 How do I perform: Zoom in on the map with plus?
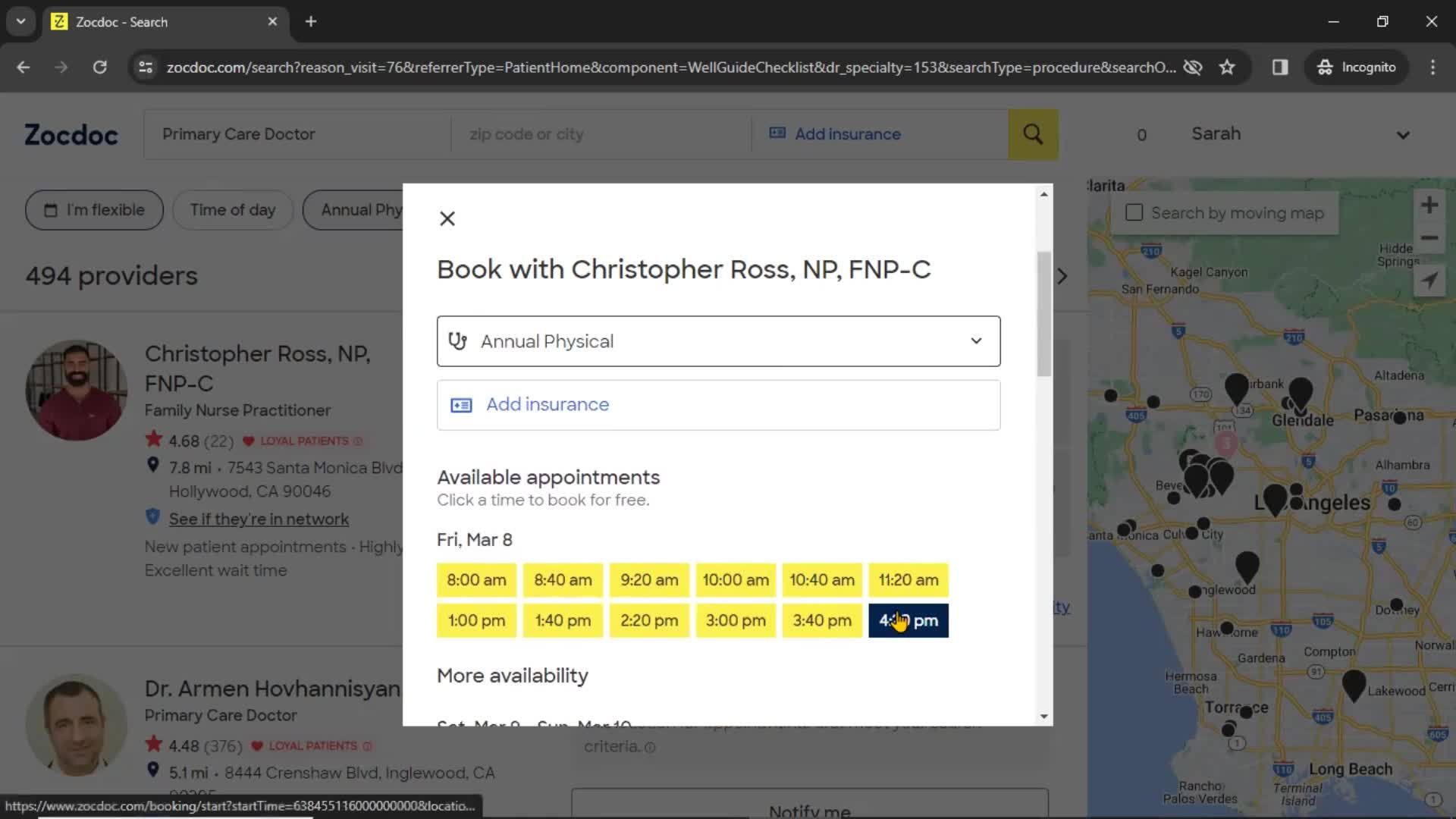(1429, 205)
